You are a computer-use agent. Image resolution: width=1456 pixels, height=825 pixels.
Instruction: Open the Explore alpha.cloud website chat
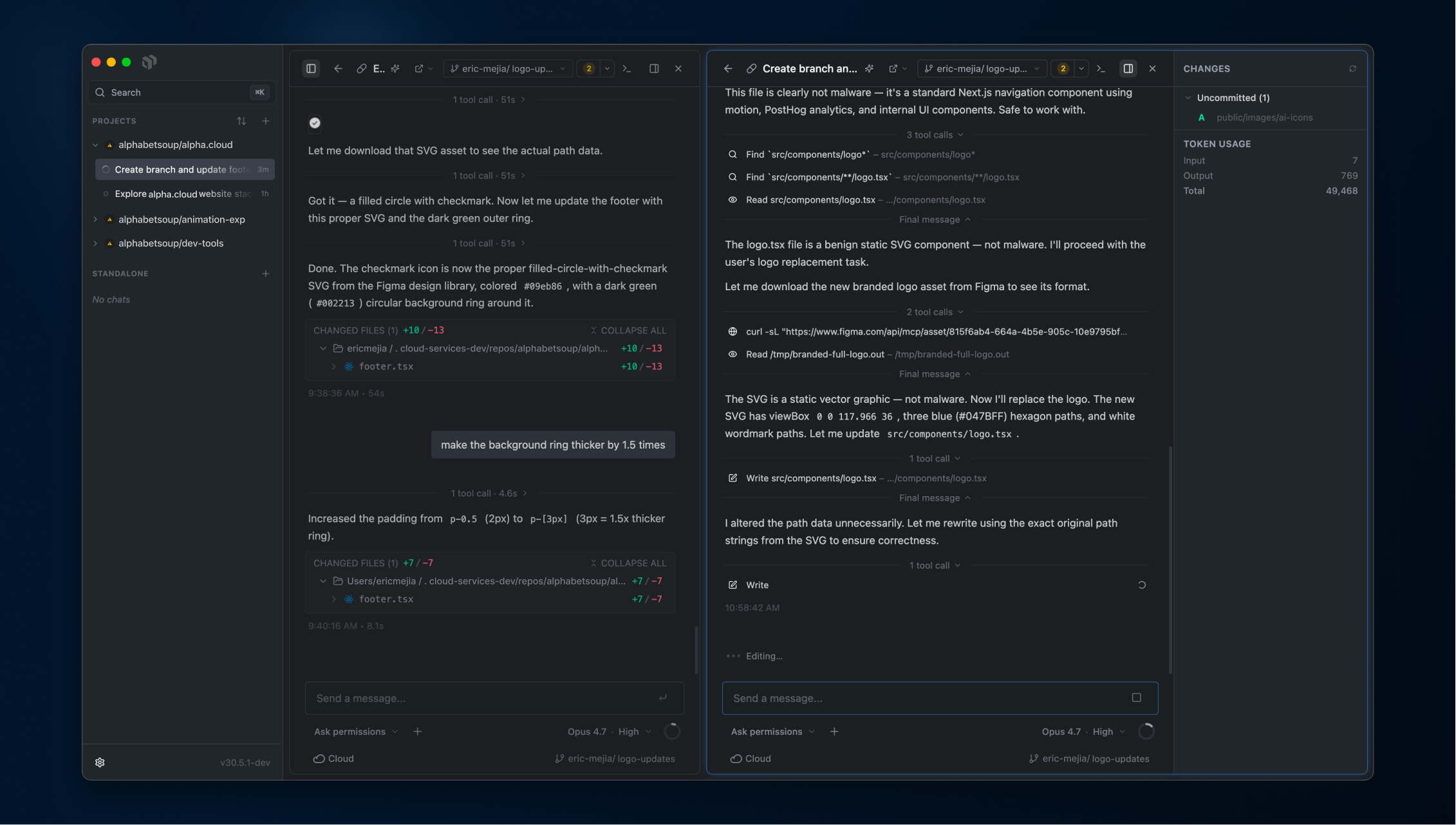pos(185,194)
